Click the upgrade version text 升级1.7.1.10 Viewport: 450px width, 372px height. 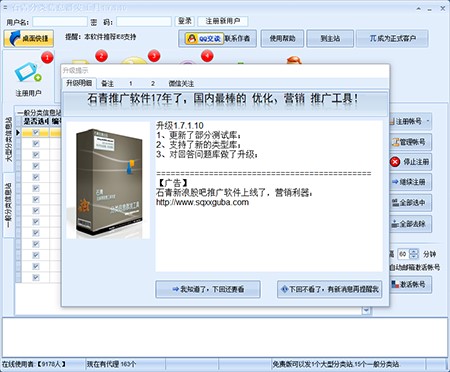[x=180, y=126]
